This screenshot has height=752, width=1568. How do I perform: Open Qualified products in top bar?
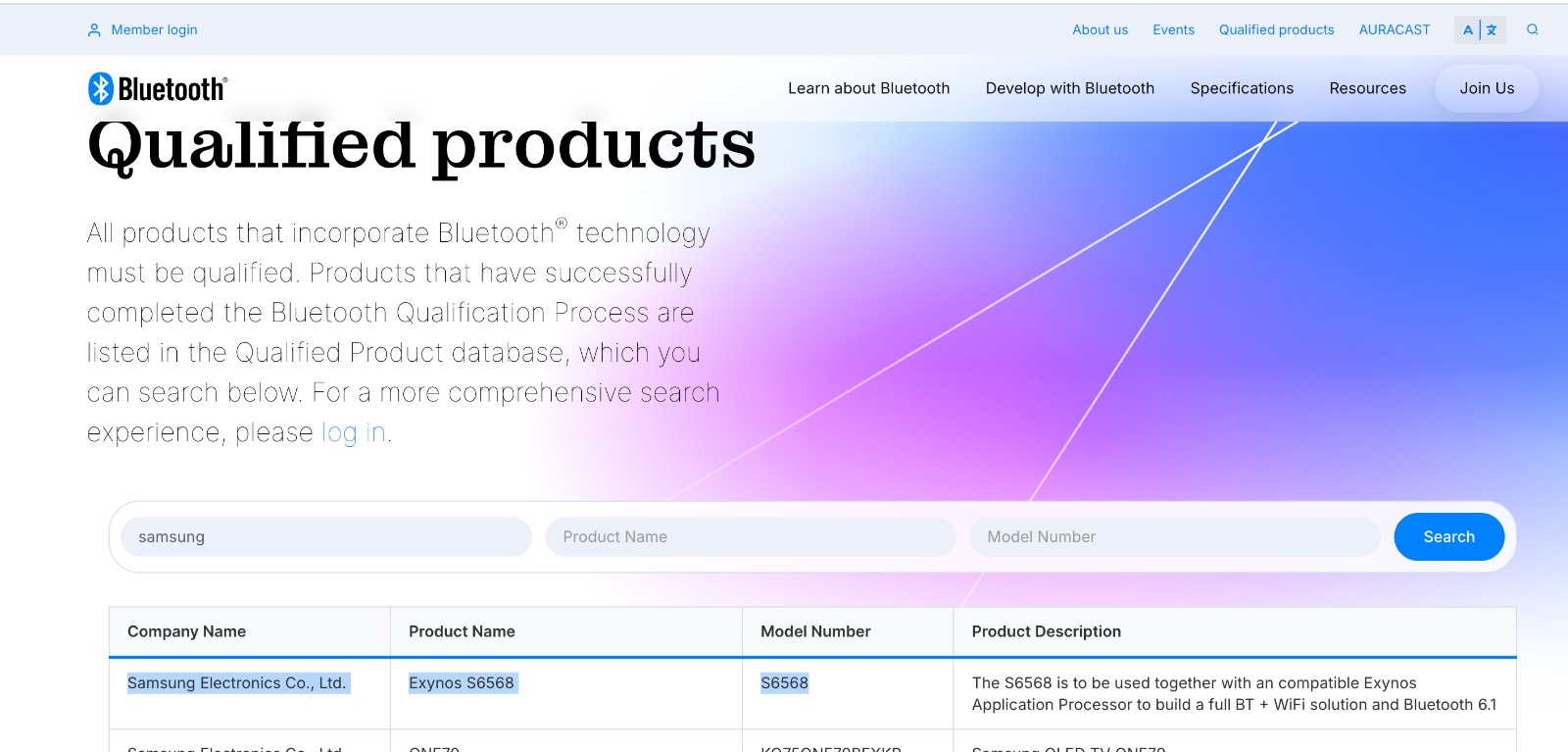click(1276, 30)
